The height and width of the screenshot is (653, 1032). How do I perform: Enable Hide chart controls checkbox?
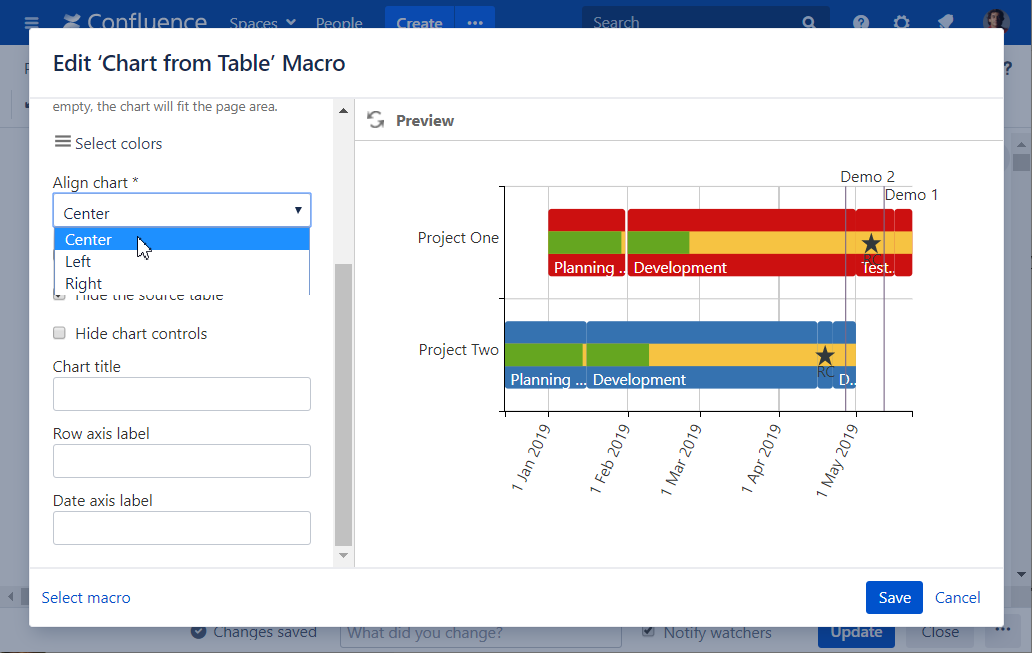pos(59,333)
